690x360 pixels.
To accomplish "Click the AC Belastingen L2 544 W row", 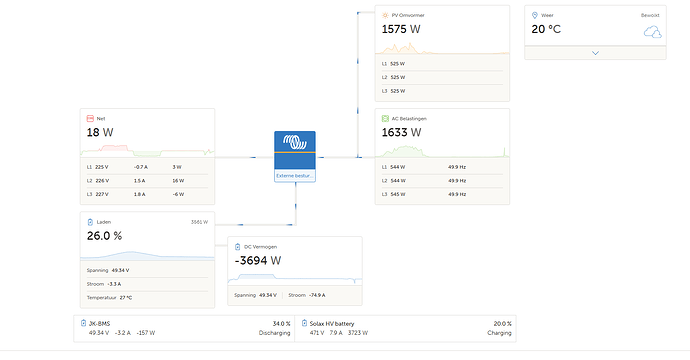I will 442,181.
